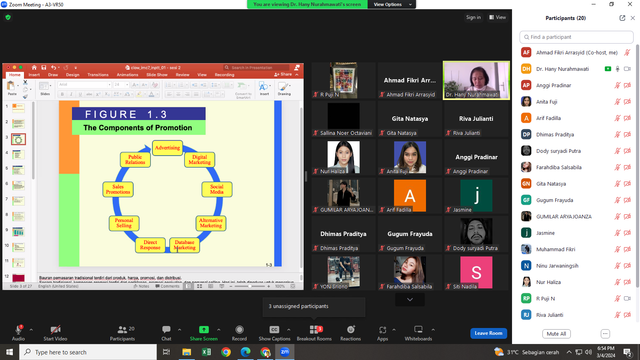Open the View Options dropdown
The width and height of the screenshot is (640, 360).
point(392,4)
